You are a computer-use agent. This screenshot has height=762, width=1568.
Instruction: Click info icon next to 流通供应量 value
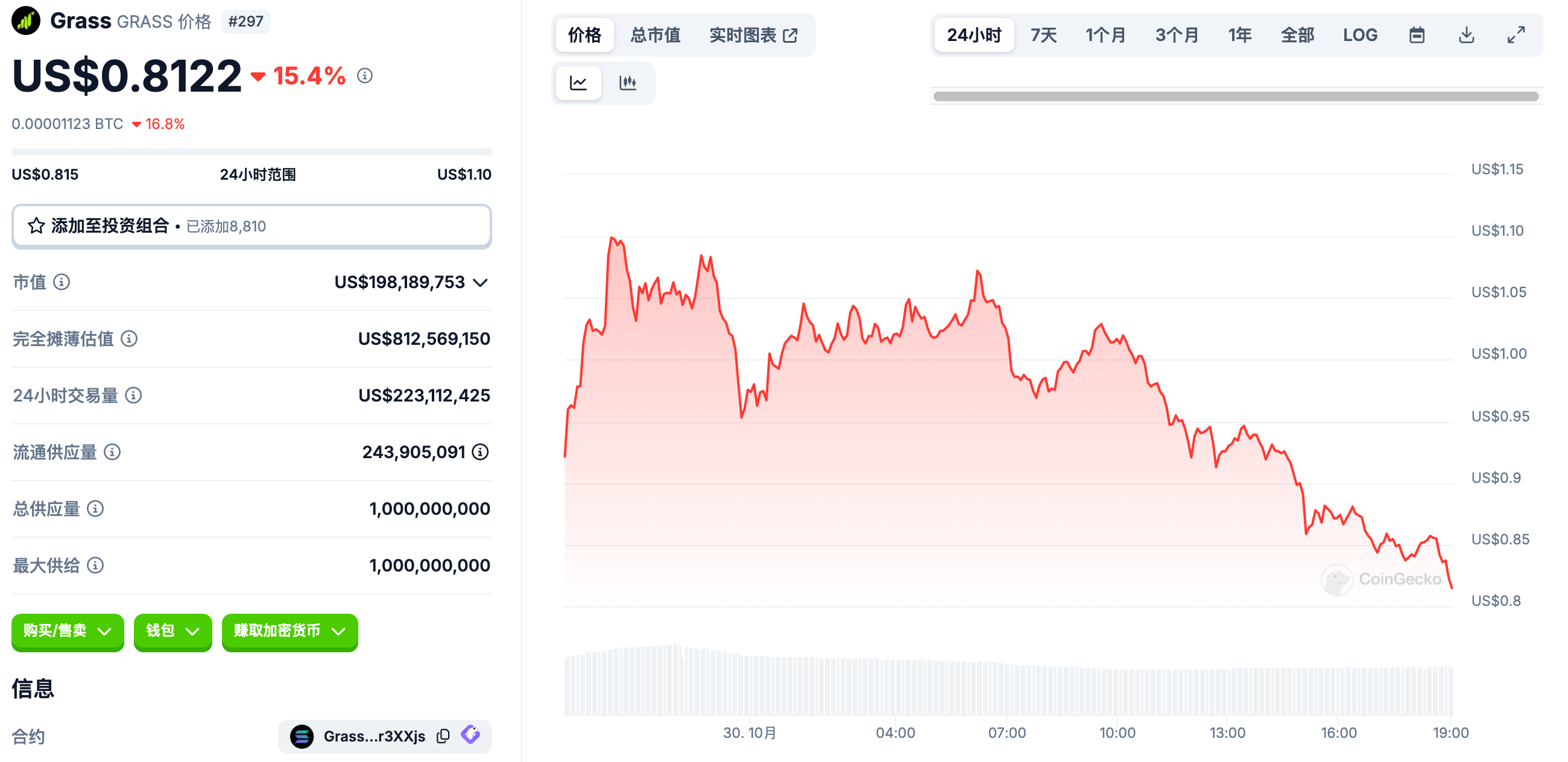(x=480, y=452)
